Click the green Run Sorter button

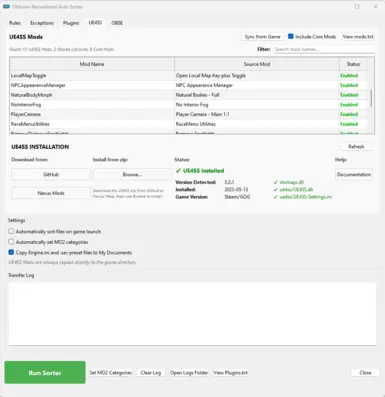click(45, 373)
